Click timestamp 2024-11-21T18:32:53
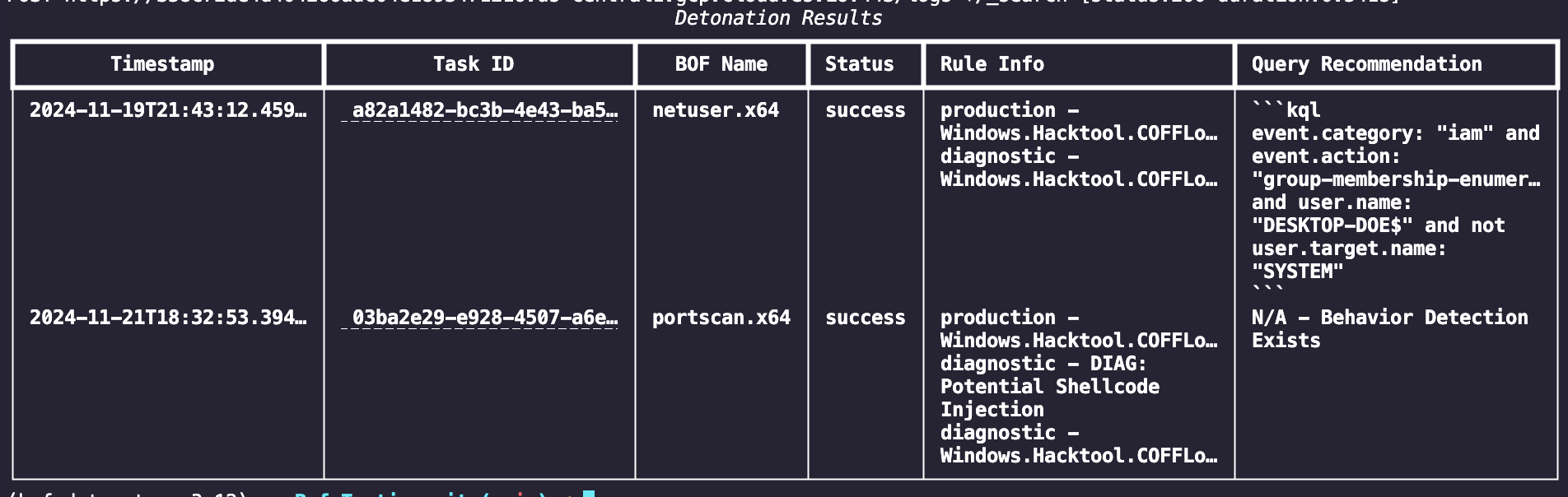Screen dimensions: 1568x497 (x=168, y=318)
